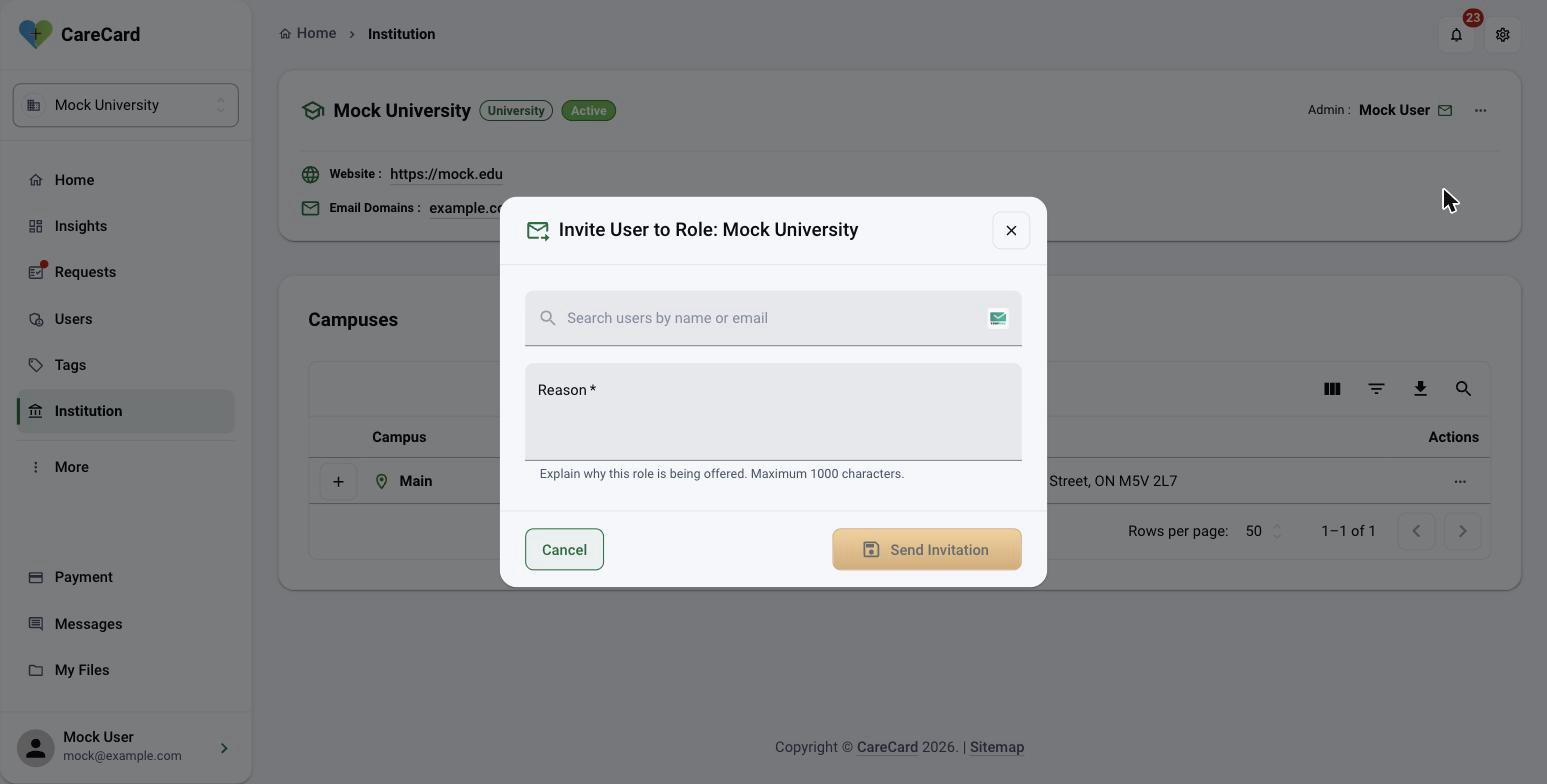
Task: Download the campuses table
Action: pos(1420,389)
